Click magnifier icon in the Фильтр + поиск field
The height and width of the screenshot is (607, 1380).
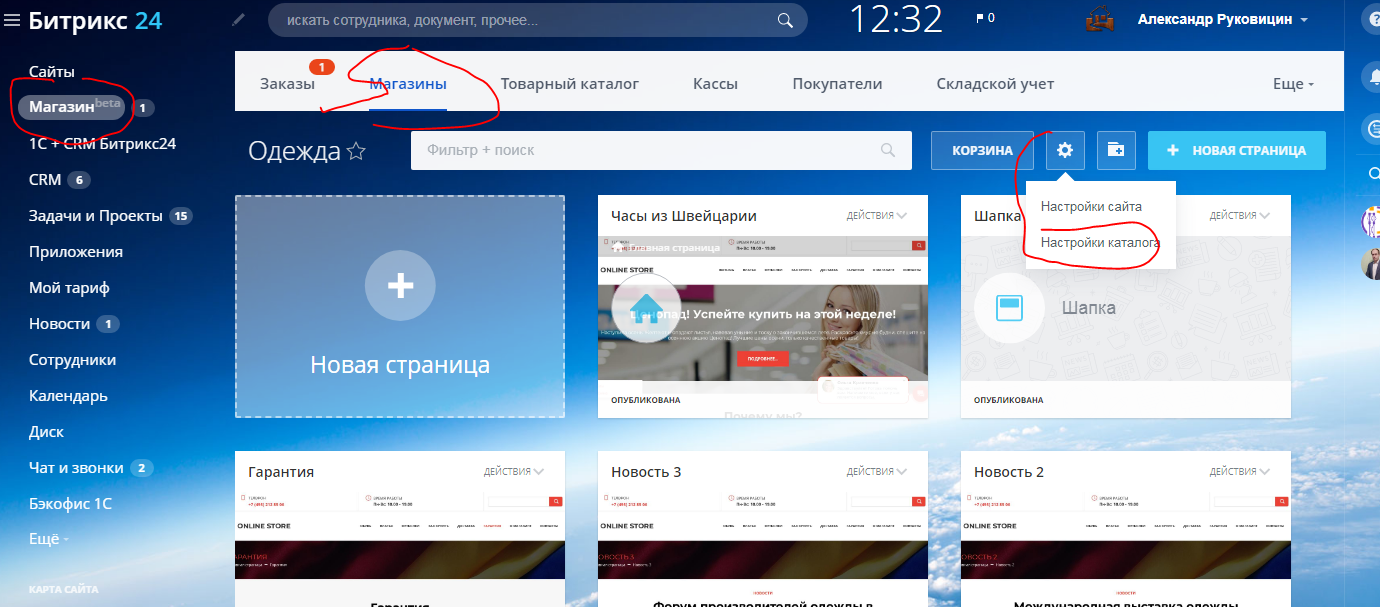pyautogui.click(x=888, y=150)
